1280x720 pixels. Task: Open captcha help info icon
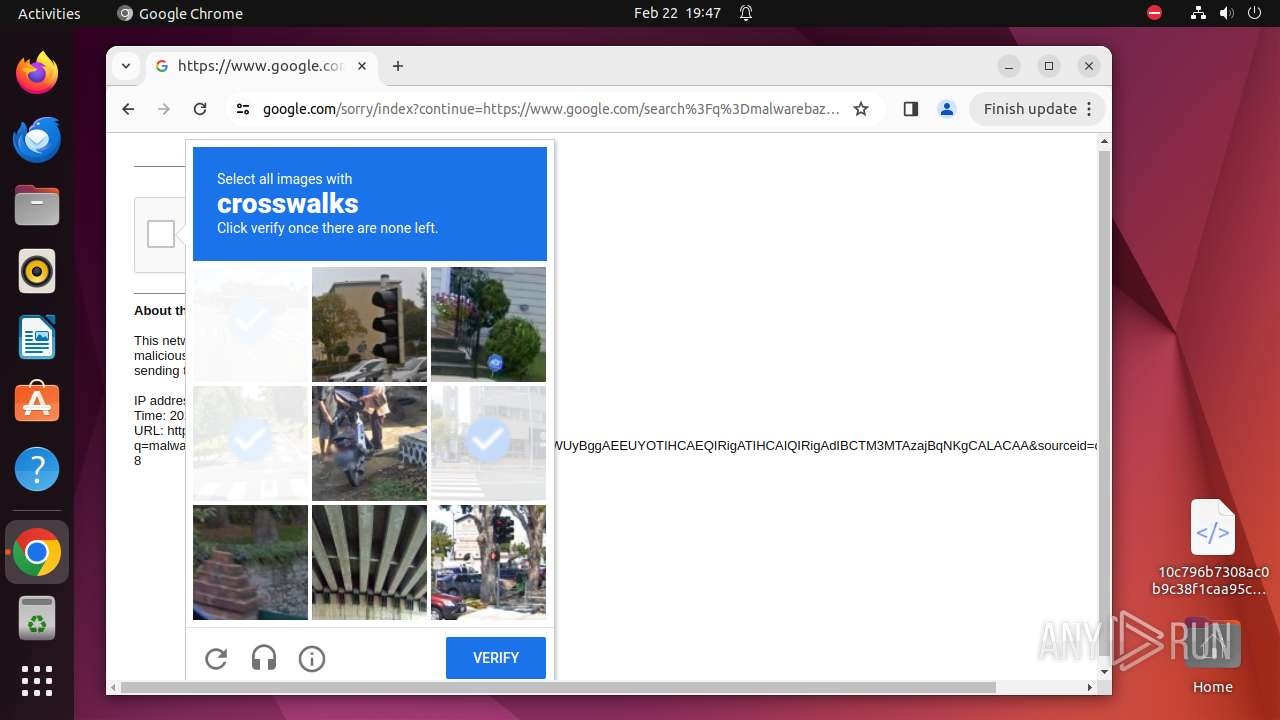[312, 658]
